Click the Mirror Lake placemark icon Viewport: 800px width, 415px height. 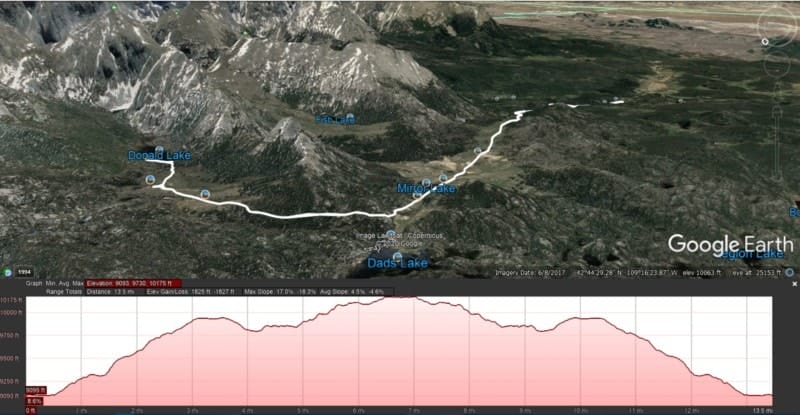(x=426, y=182)
